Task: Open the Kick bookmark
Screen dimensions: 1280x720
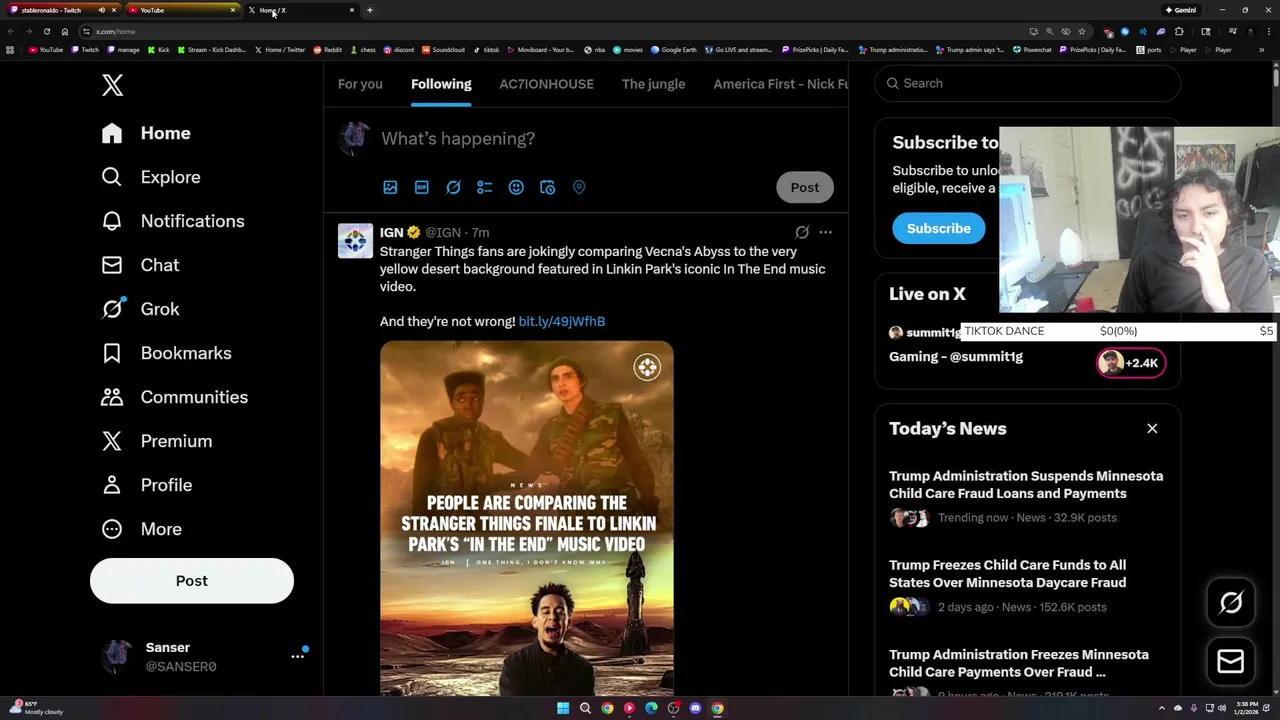Action: [159, 49]
